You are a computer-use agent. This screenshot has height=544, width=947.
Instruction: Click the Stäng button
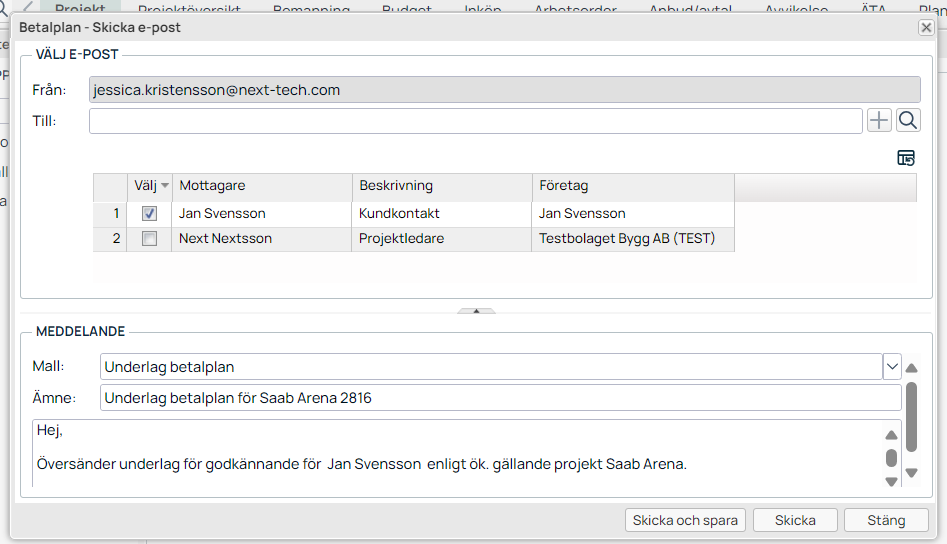point(886,520)
